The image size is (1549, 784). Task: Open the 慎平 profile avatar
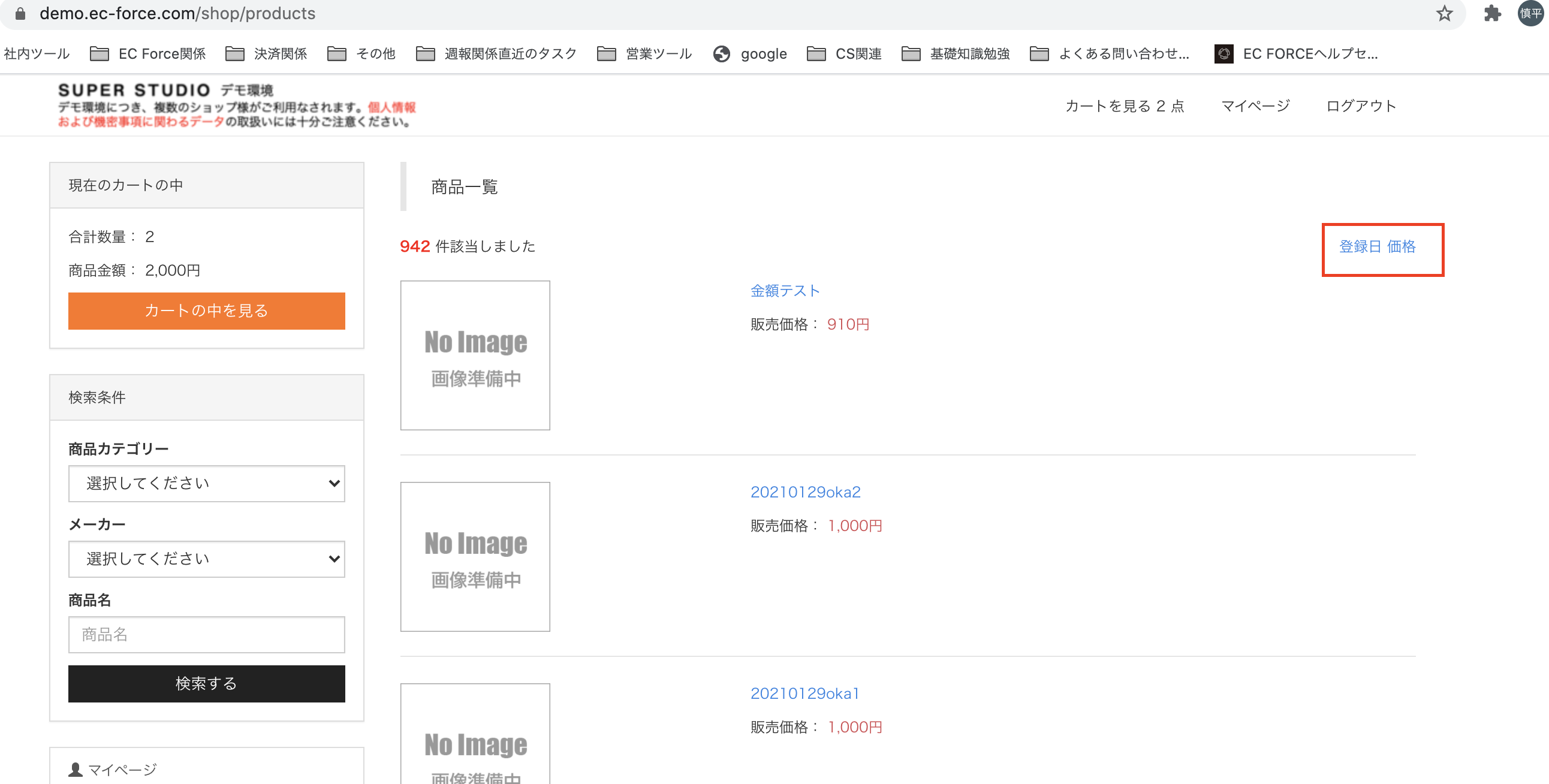1531,13
